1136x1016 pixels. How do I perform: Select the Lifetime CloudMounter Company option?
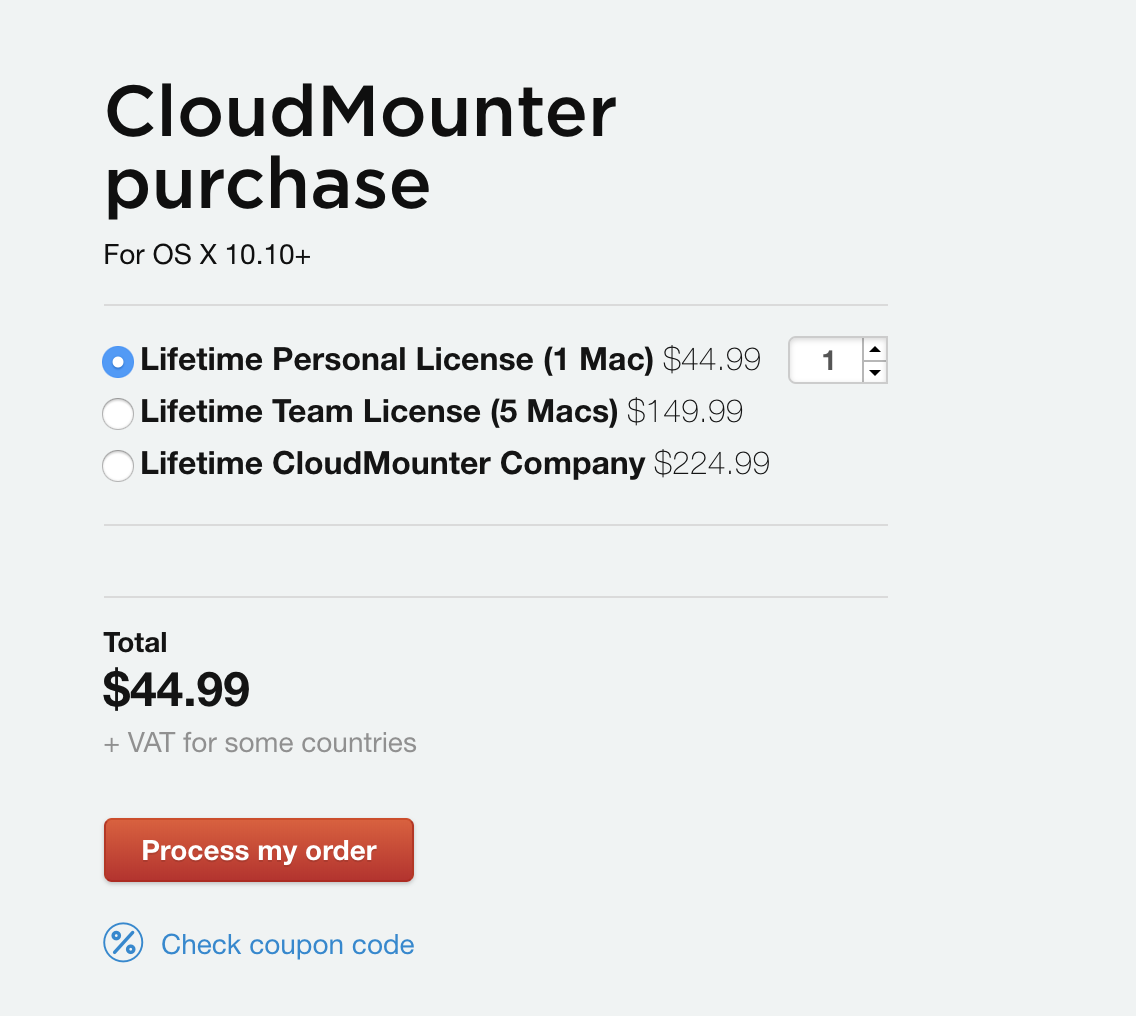click(117, 465)
